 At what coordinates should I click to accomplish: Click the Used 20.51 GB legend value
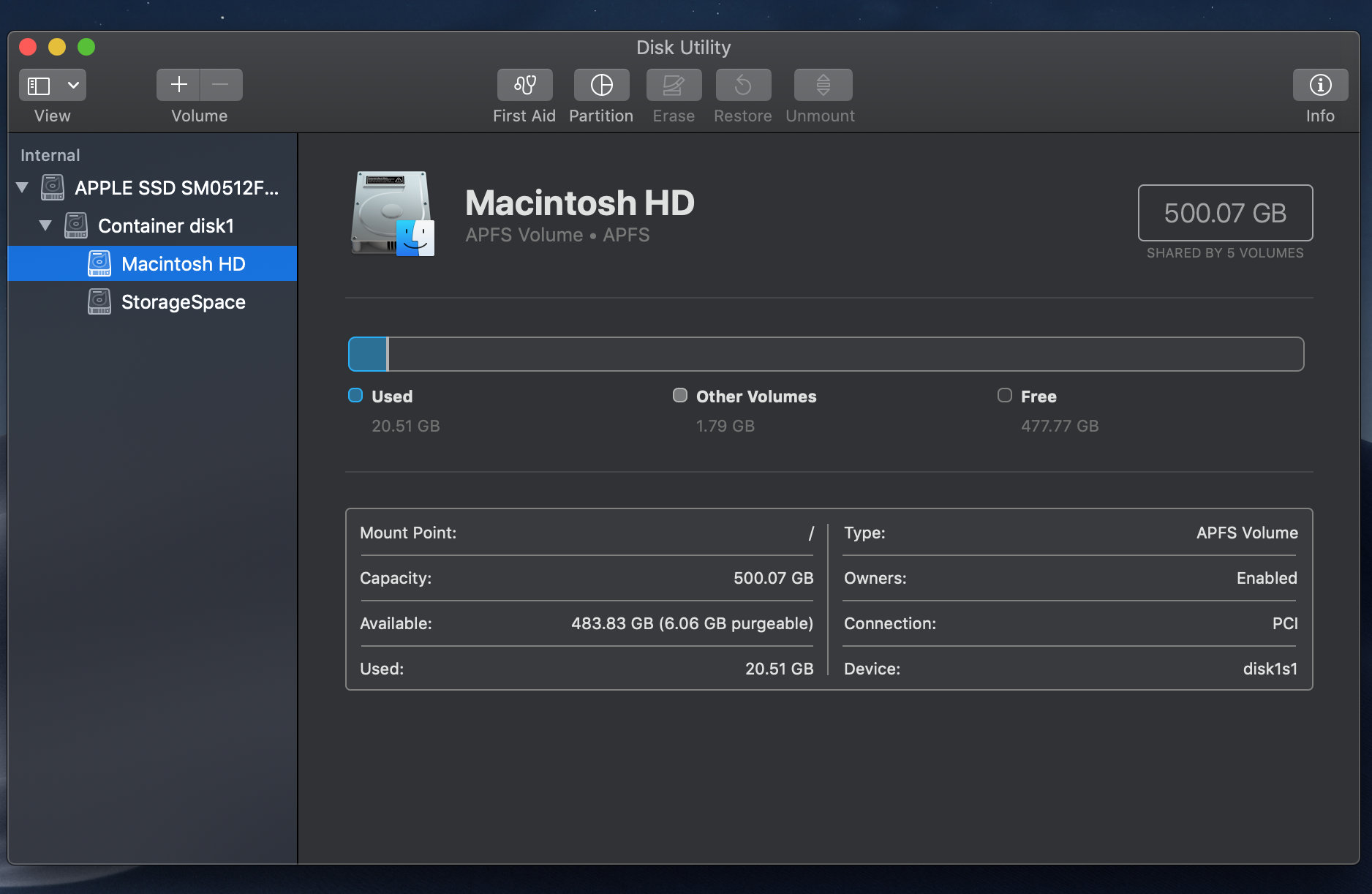pos(405,426)
